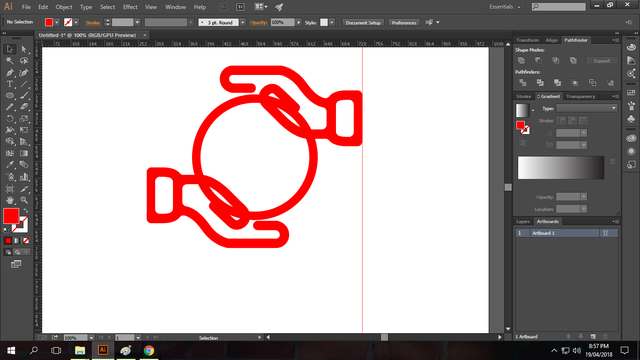This screenshot has width=640, height=360.
Task: Choose the Shape Builder tool
Action: tap(10, 142)
